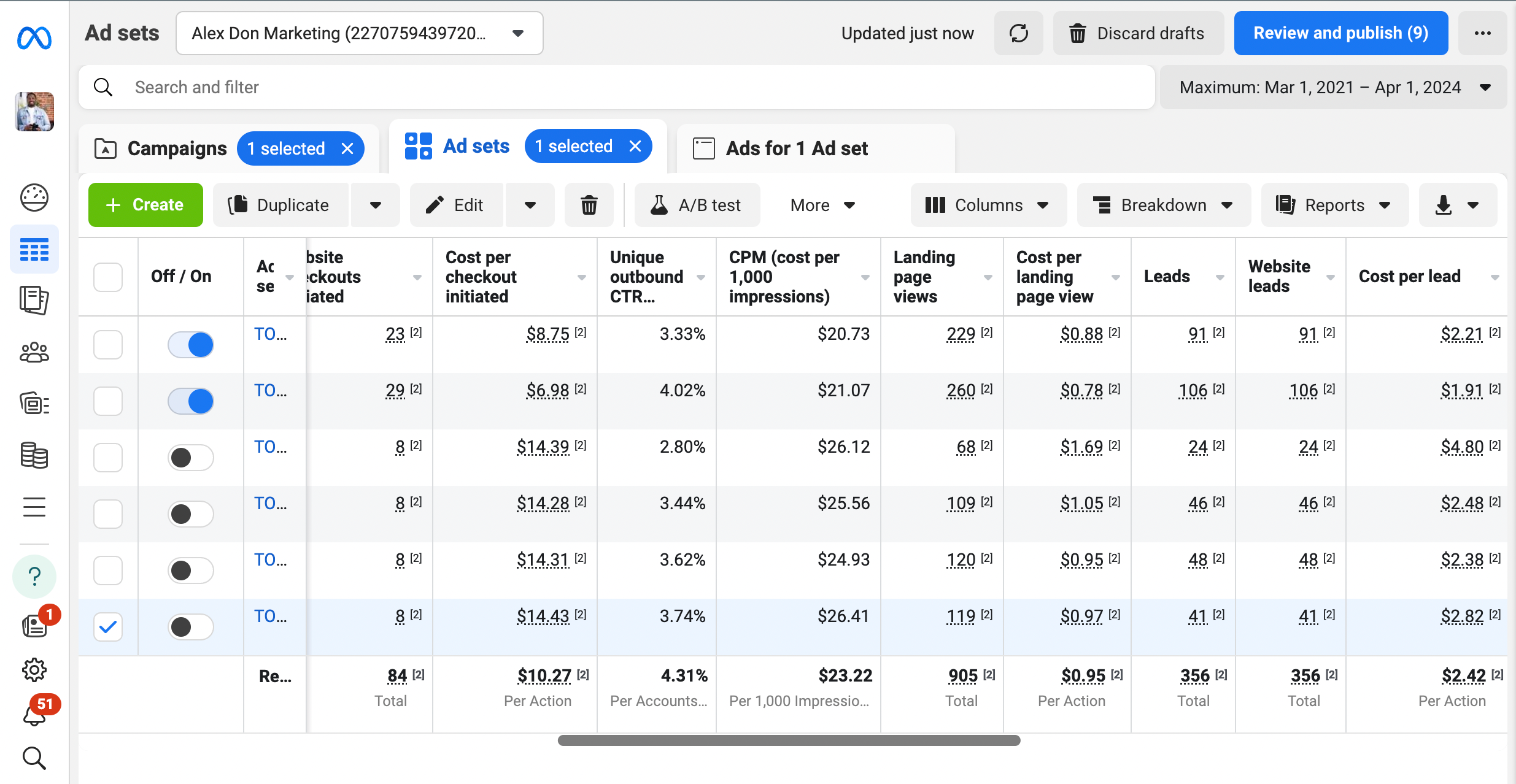The width and height of the screenshot is (1516, 784).
Task: Expand the Breakdown dropdown
Action: click(1163, 205)
